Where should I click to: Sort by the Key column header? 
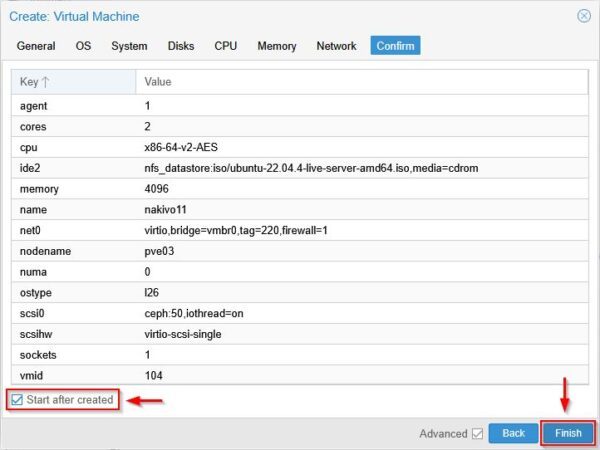click(x=73, y=82)
